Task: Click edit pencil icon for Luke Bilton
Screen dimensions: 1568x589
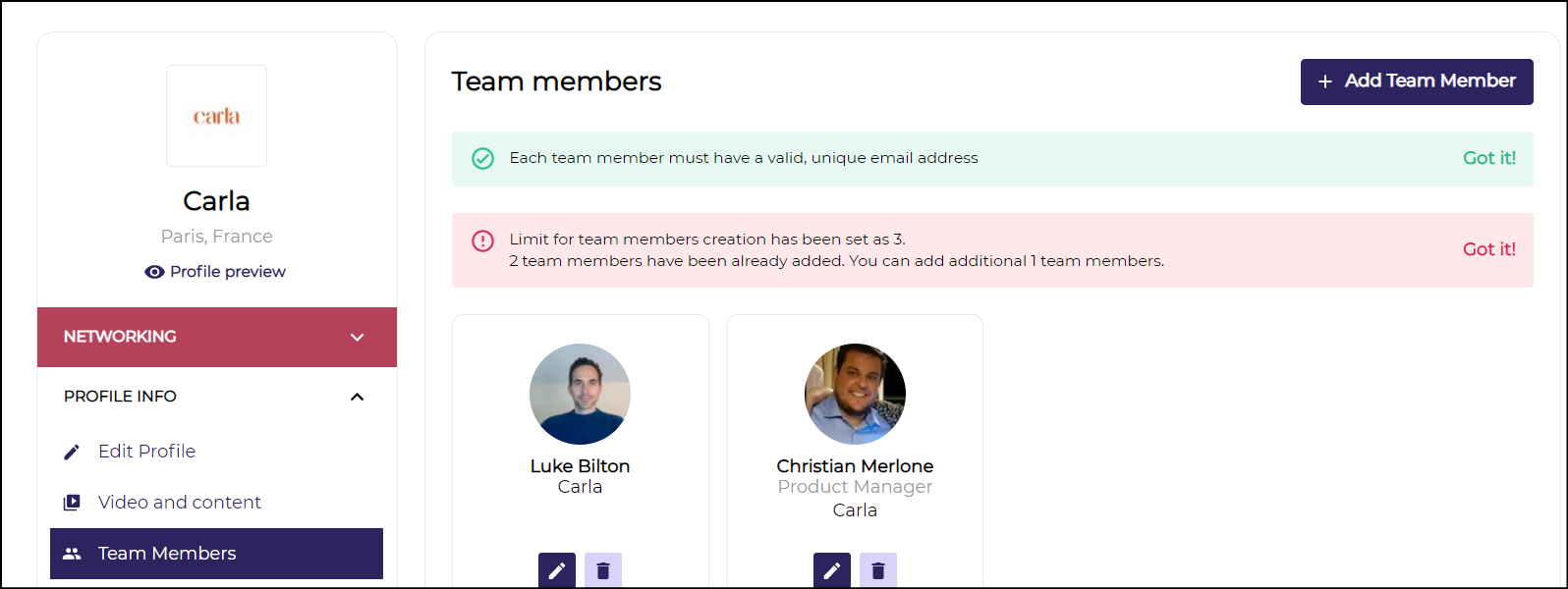Action: tap(556, 570)
